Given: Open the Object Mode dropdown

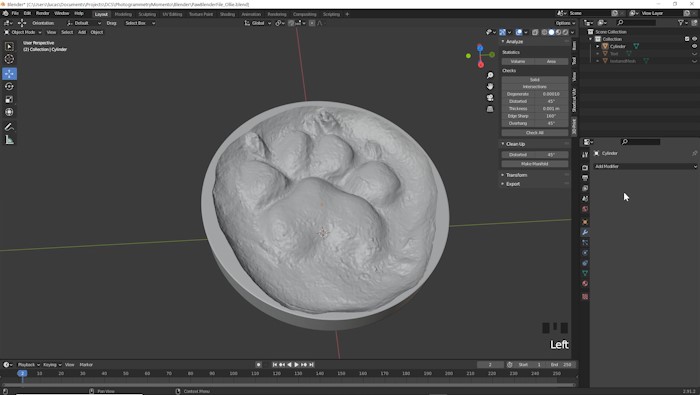Looking at the screenshot, I should (23, 32).
